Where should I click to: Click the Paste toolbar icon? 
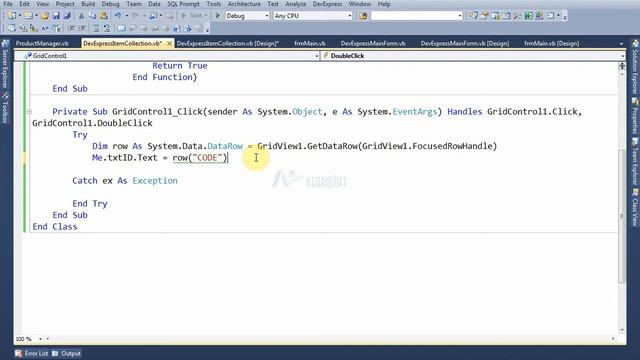104,16
